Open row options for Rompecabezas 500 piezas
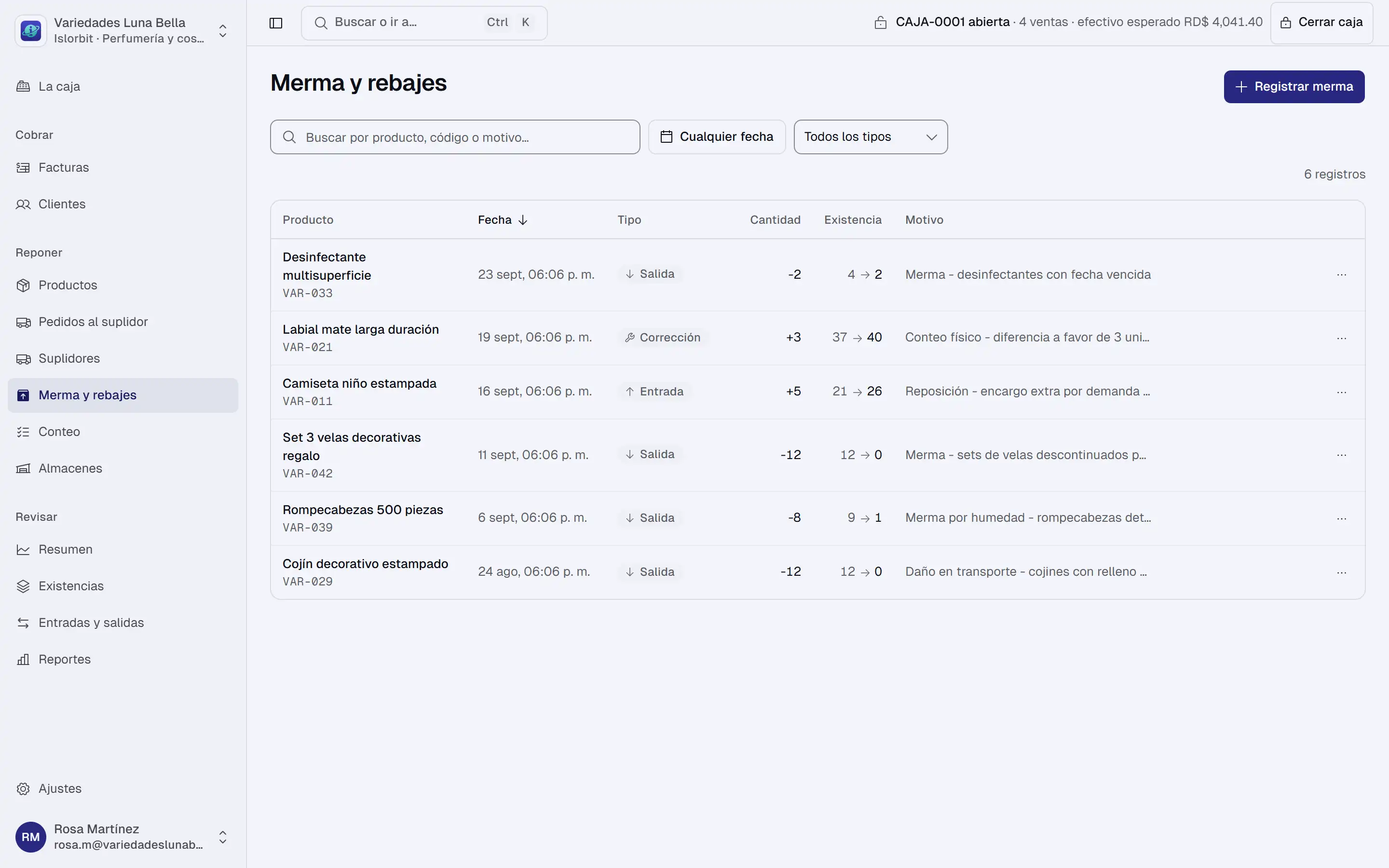The width and height of the screenshot is (1389, 868). coord(1341,518)
